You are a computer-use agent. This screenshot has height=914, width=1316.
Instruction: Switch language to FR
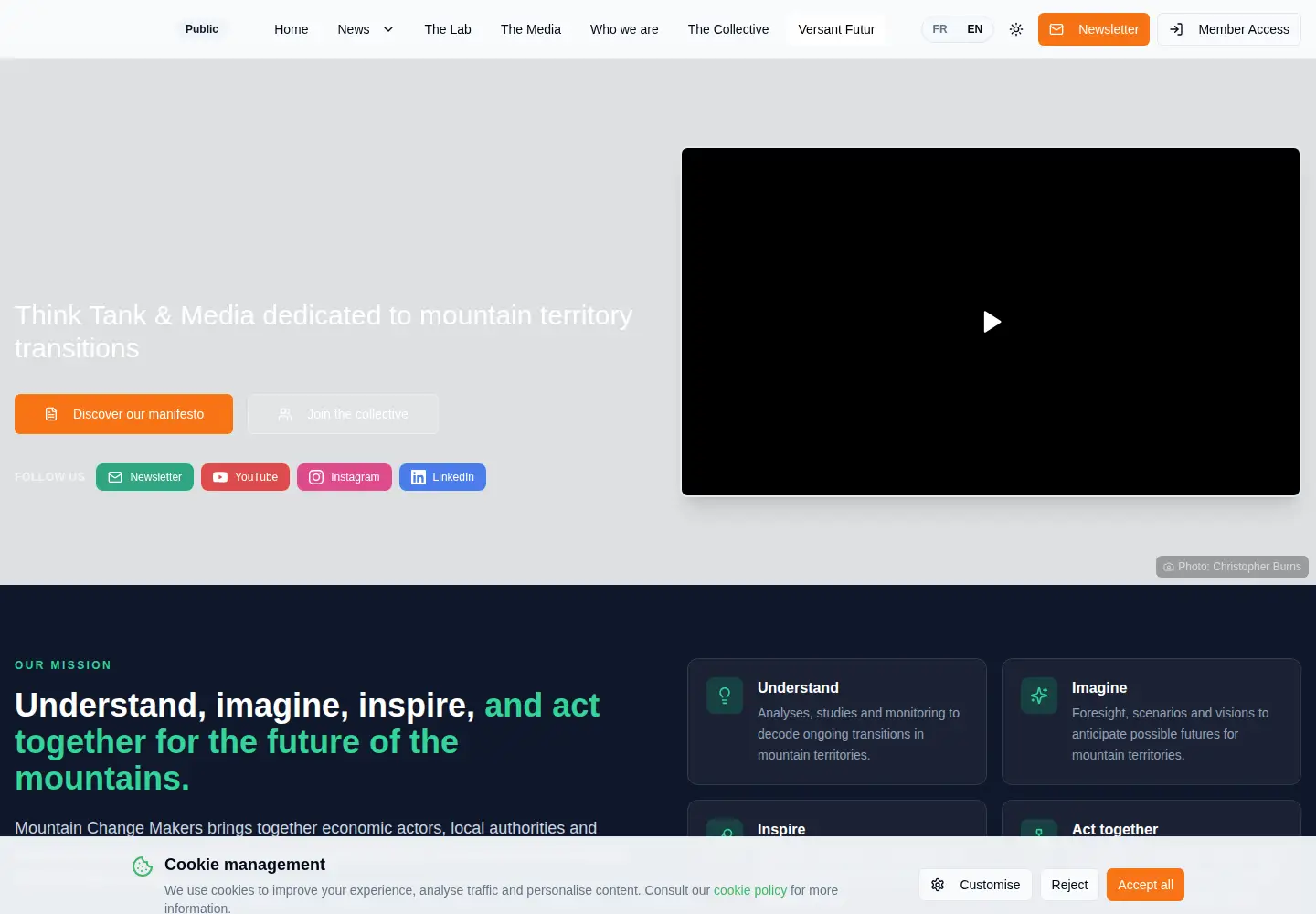point(939,29)
